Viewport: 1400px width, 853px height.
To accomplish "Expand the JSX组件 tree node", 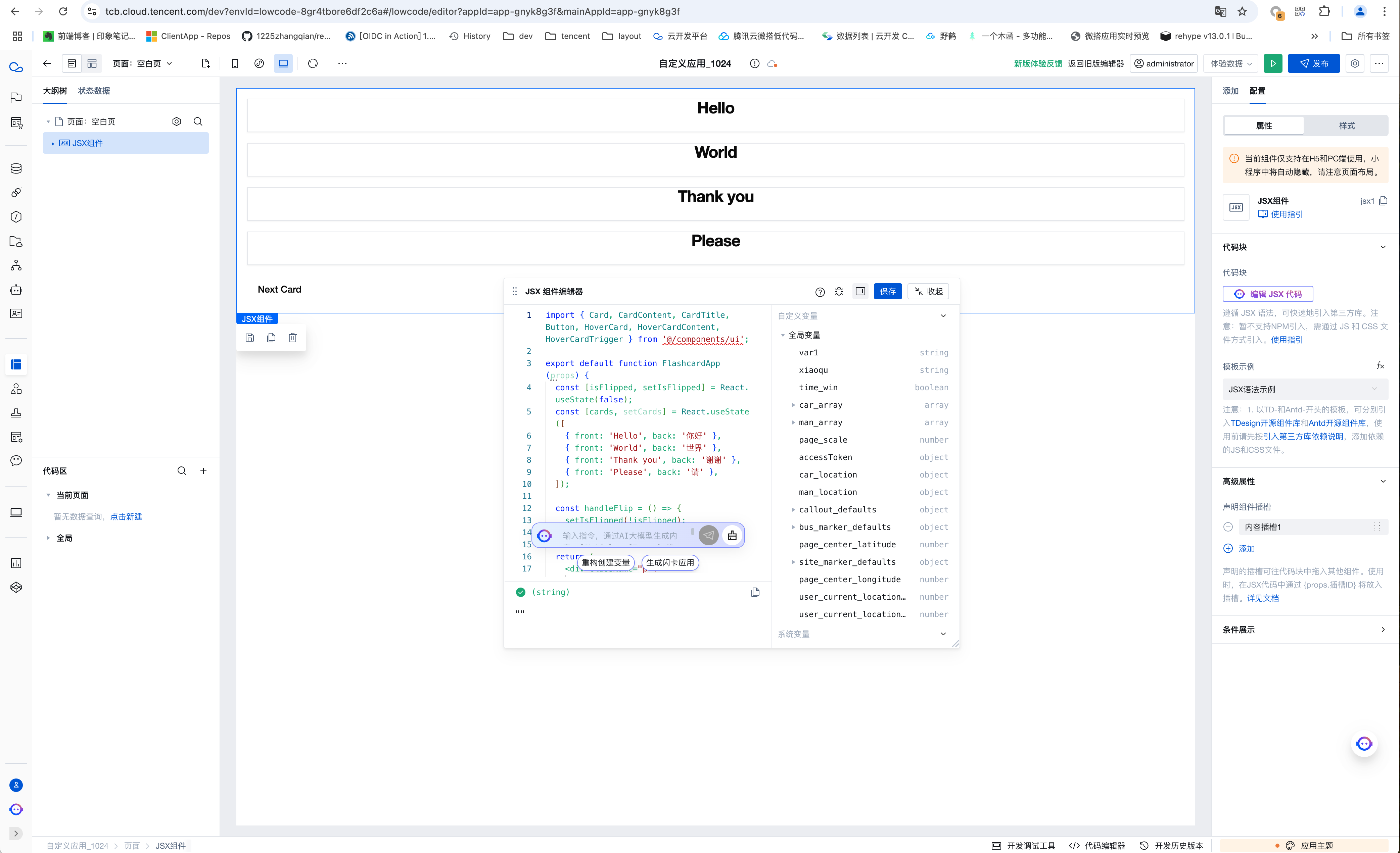I will tap(53, 143).
